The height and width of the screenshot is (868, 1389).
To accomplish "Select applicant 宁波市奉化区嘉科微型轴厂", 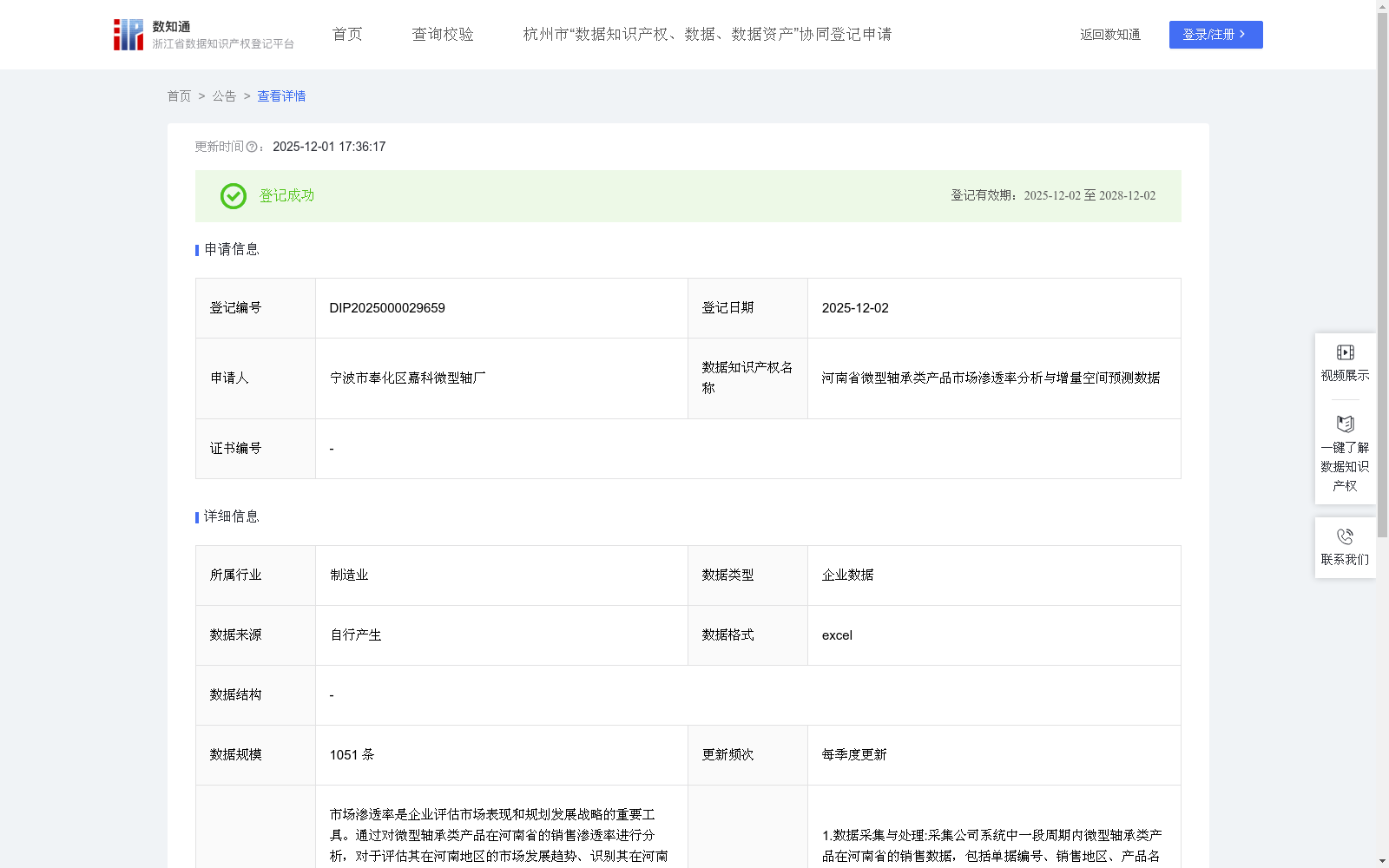I will (407, 378).
